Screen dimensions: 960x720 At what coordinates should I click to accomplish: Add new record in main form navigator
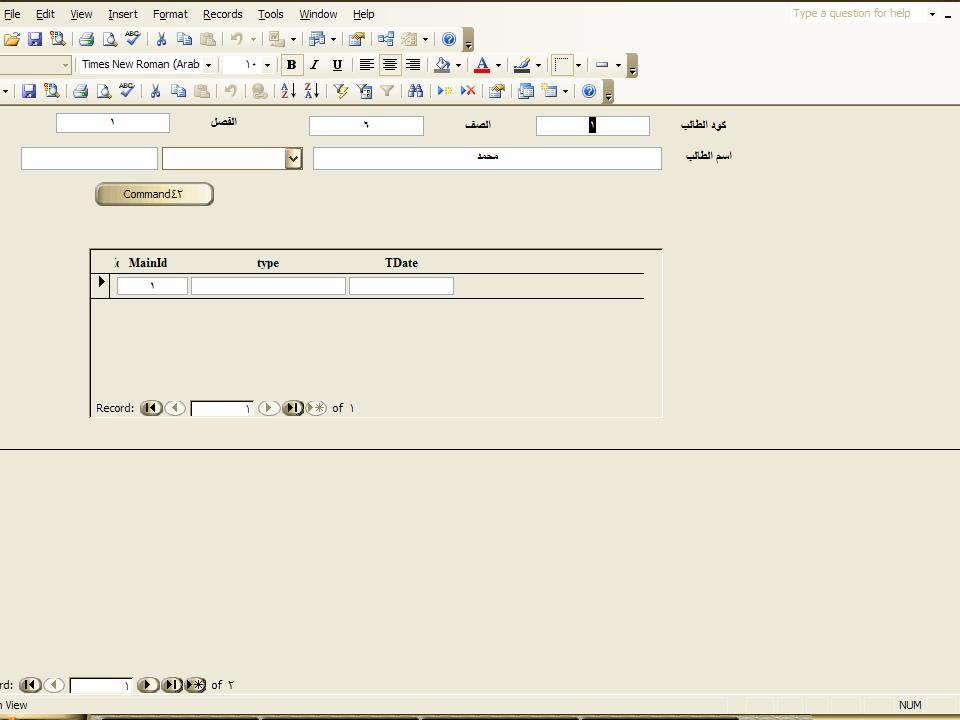[196, 684]
